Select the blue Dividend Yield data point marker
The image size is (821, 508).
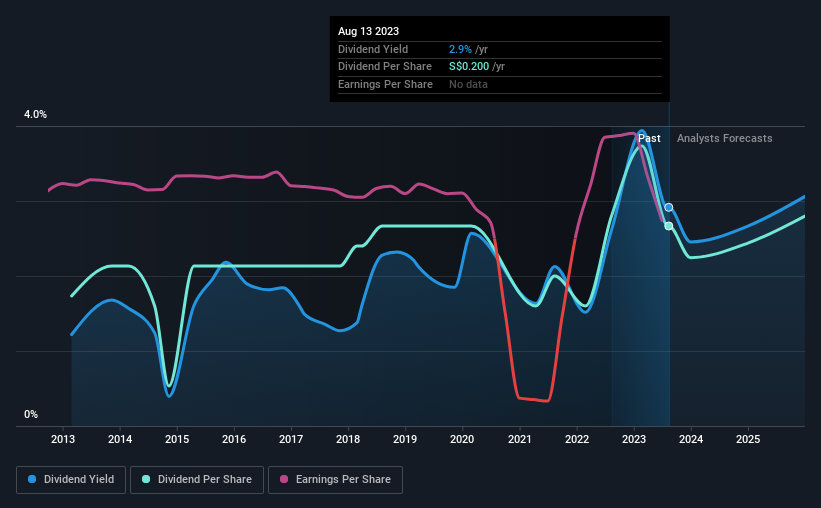coord(669,207)
